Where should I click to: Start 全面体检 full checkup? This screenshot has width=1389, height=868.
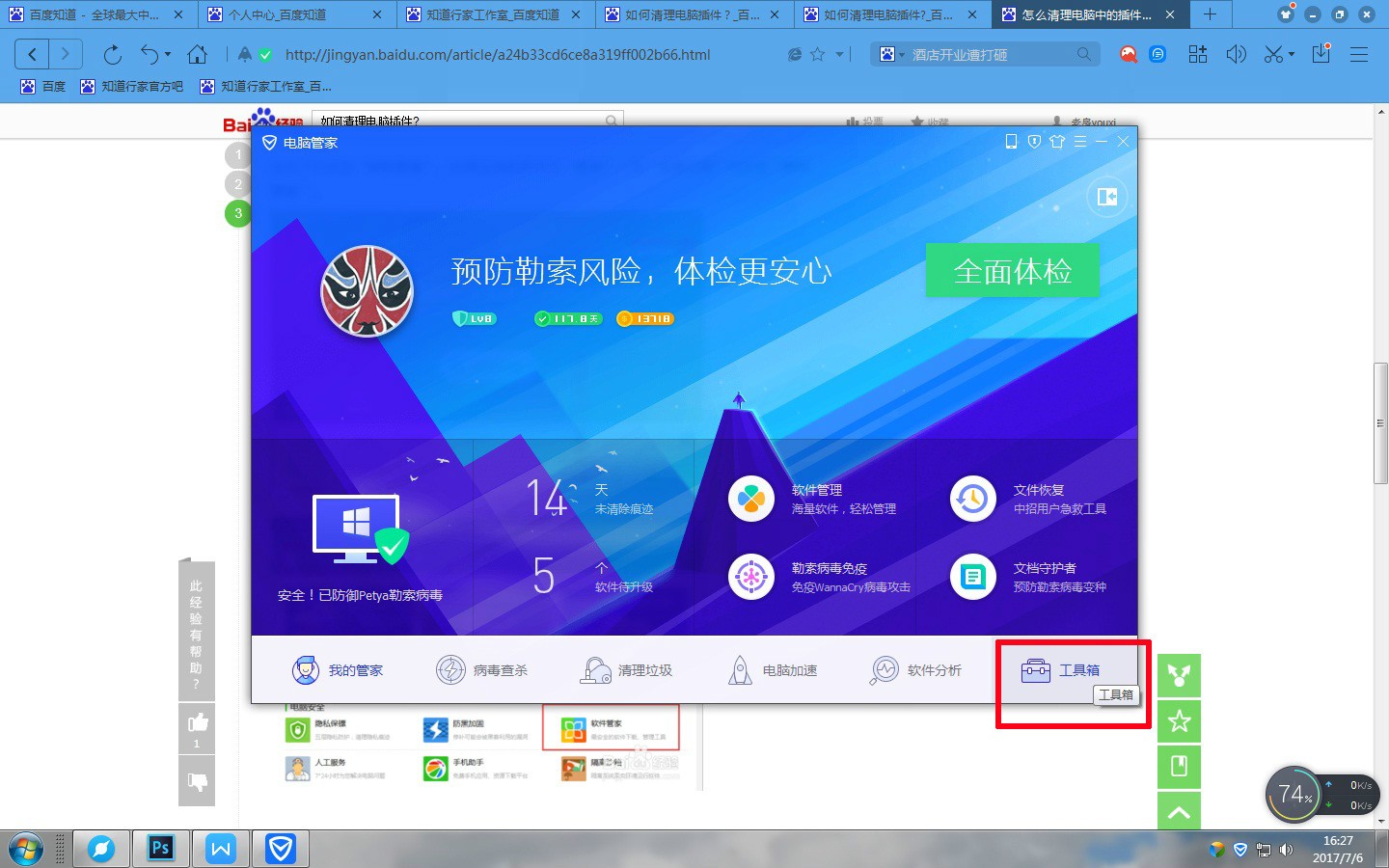pos(1013,271)
